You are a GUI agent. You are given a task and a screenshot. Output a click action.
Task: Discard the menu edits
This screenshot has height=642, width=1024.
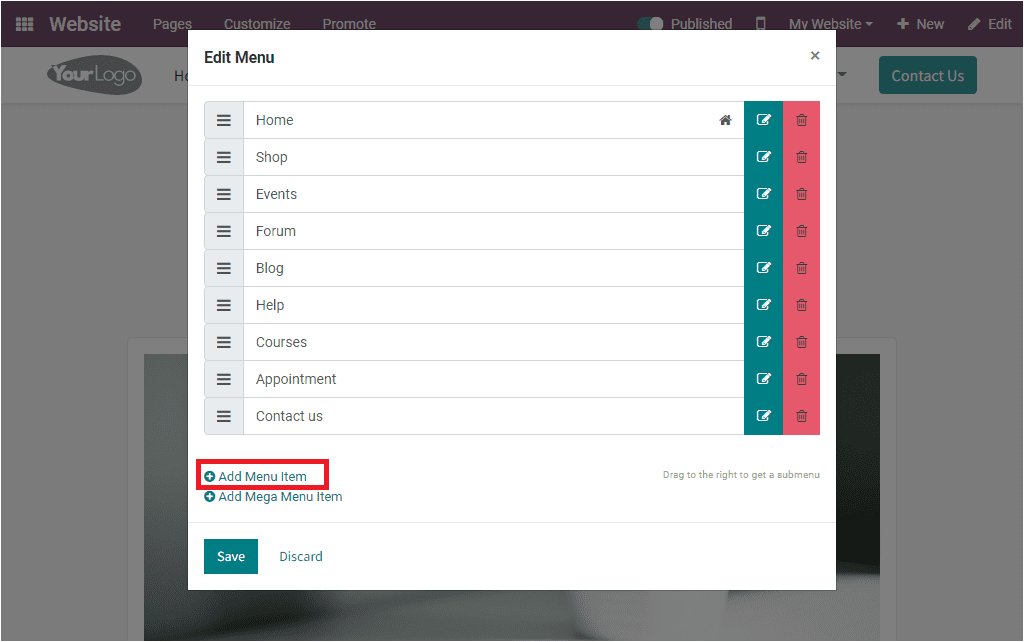pos(300,556)
